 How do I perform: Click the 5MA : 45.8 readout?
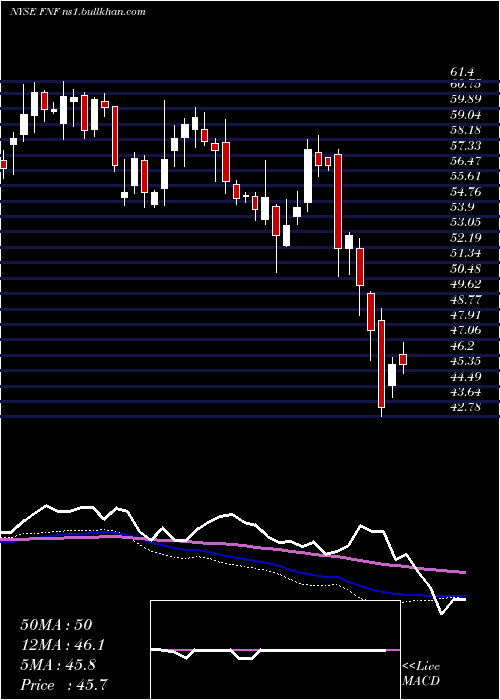(58, 665)
